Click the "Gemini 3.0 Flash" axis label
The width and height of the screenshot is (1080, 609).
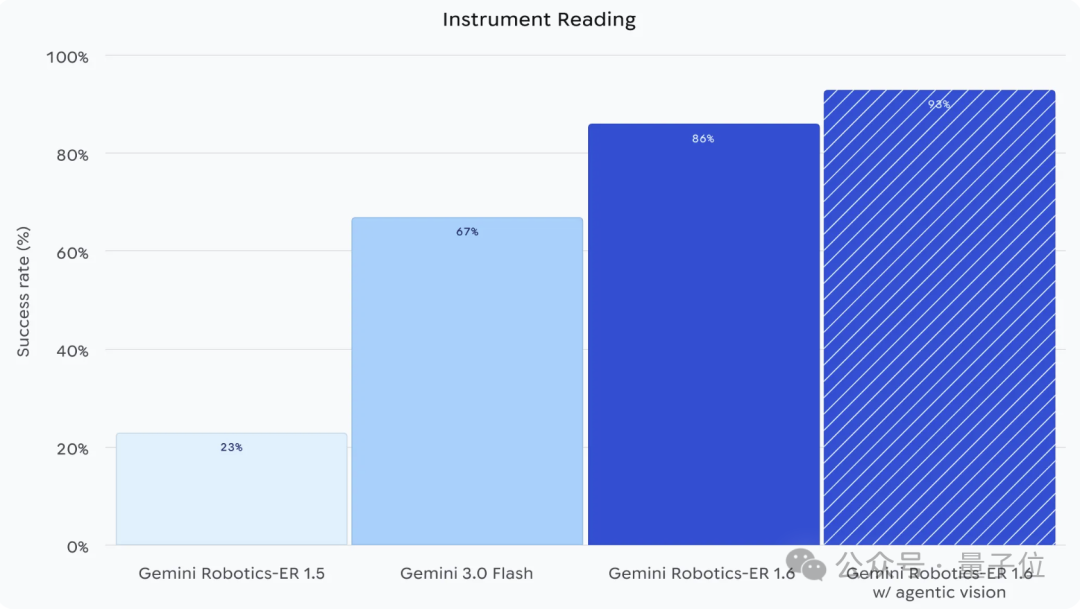467,574
